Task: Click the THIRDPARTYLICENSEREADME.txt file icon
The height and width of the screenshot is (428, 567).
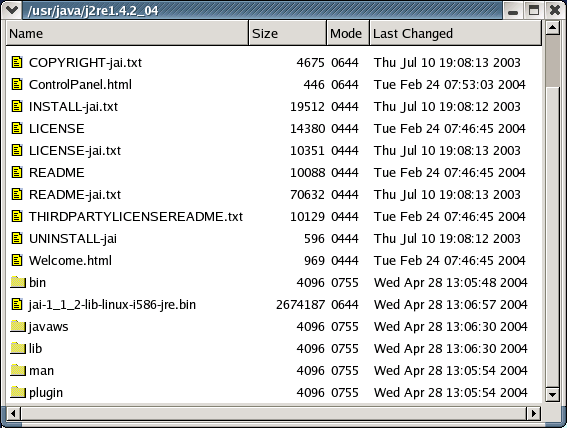Action: [x=17, y=217]
